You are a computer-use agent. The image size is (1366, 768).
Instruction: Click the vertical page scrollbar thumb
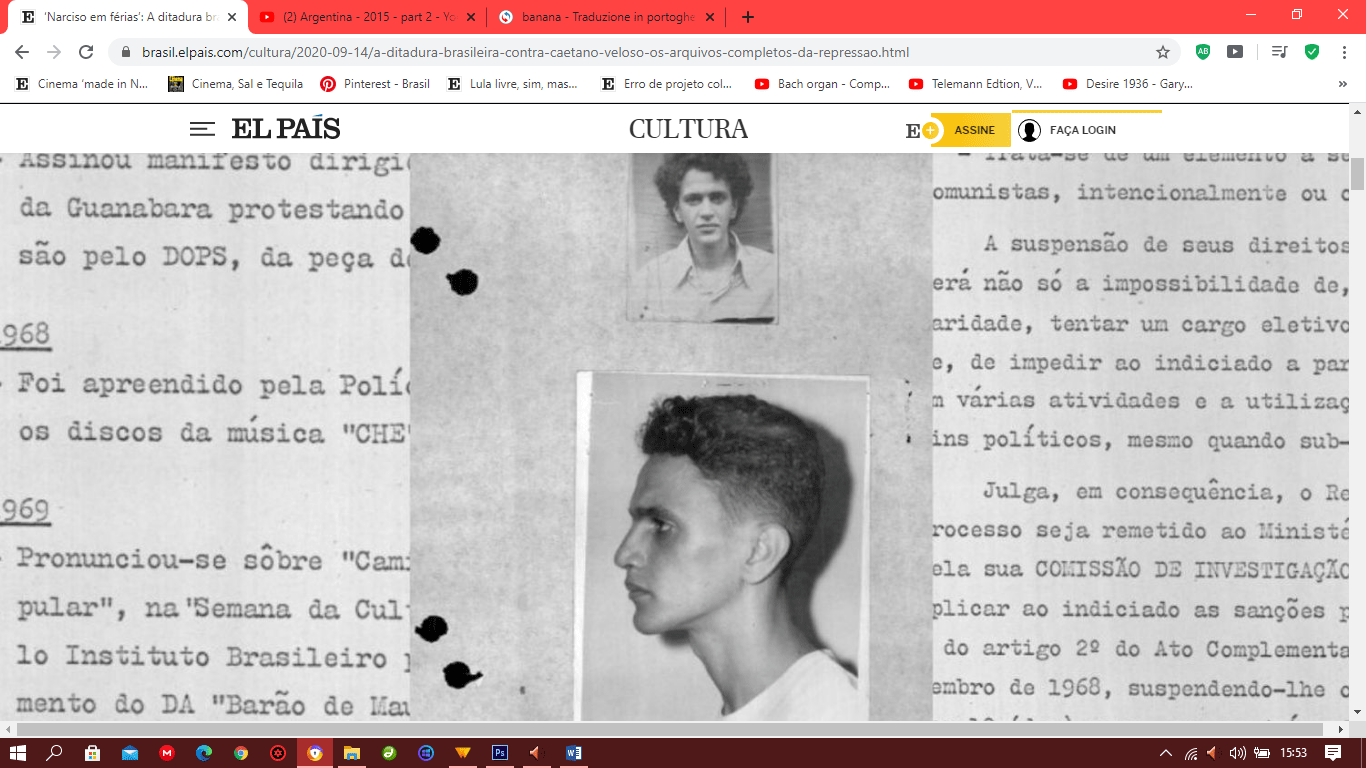click(1357, 174)
